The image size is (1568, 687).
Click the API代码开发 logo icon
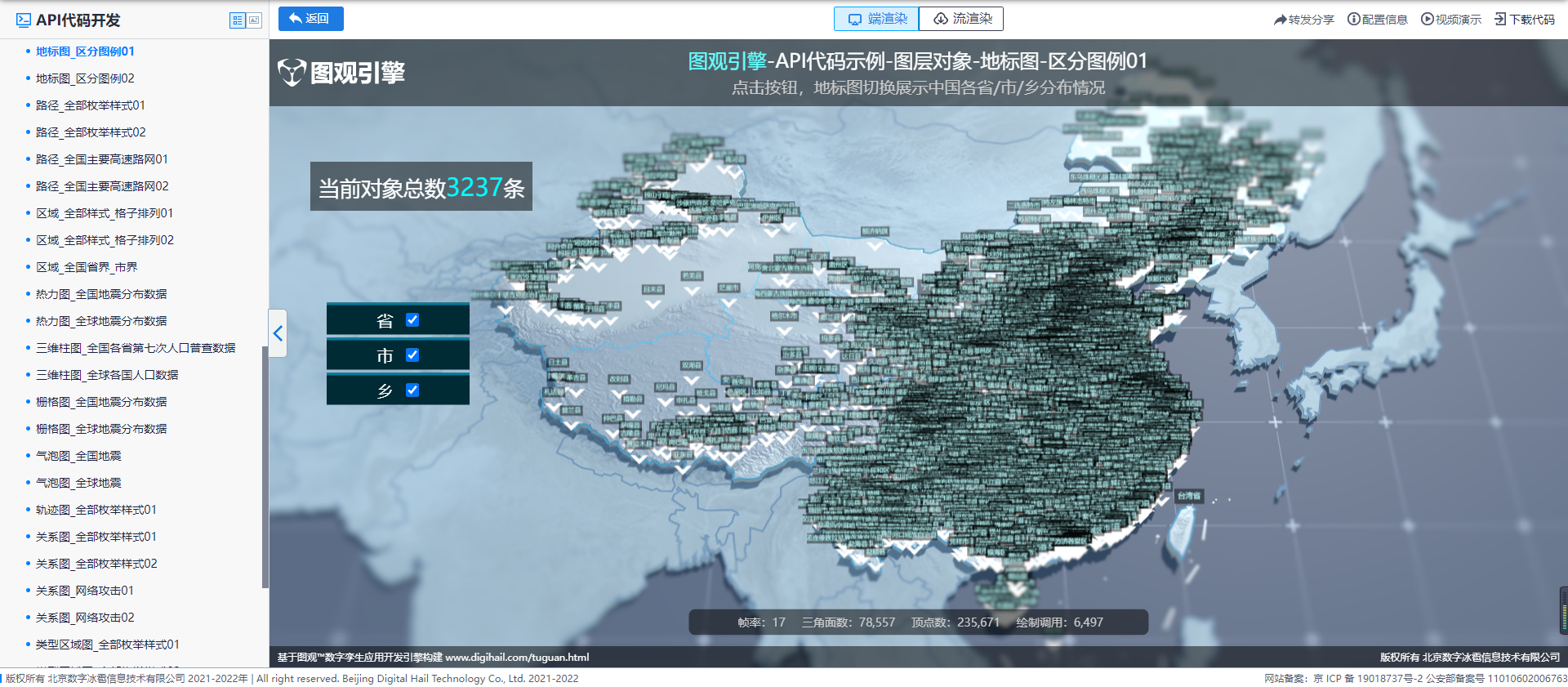tap(24, 20)
